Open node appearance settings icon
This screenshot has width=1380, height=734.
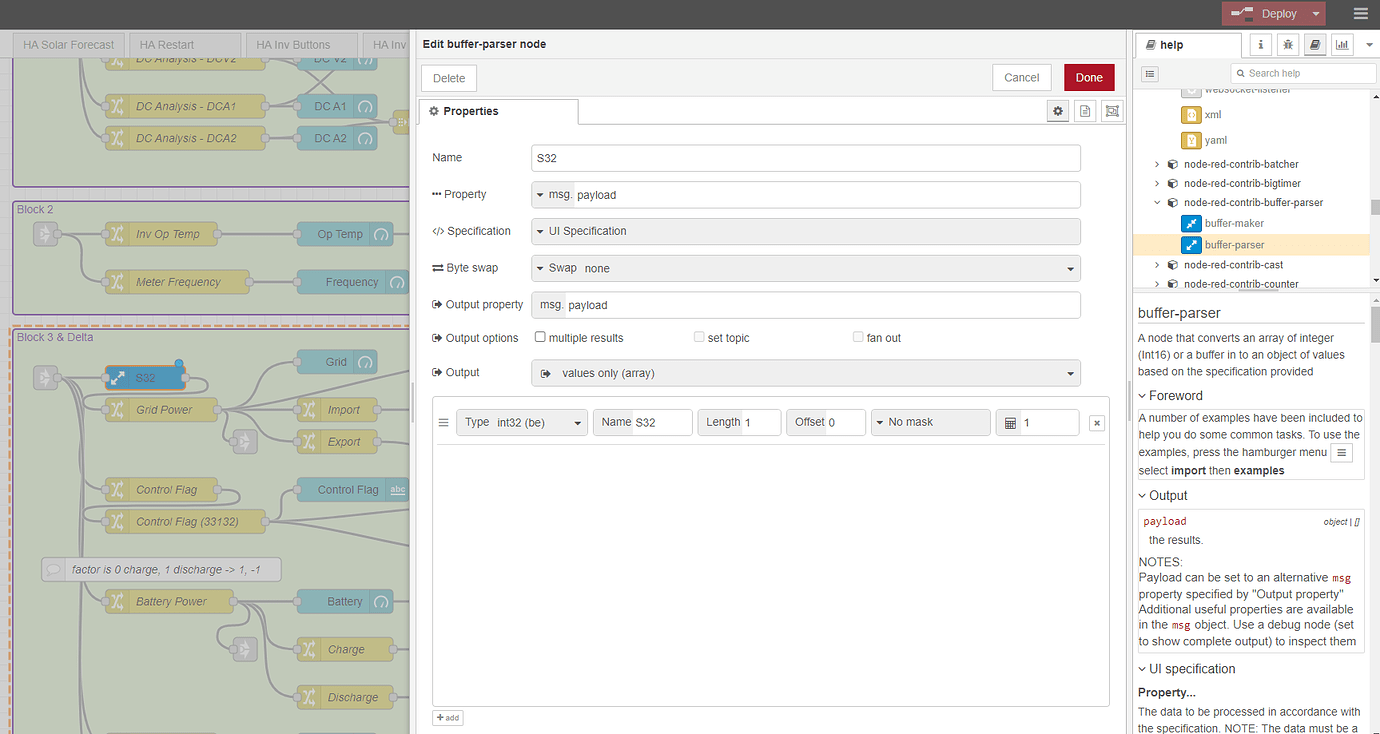pos(1111,112)
